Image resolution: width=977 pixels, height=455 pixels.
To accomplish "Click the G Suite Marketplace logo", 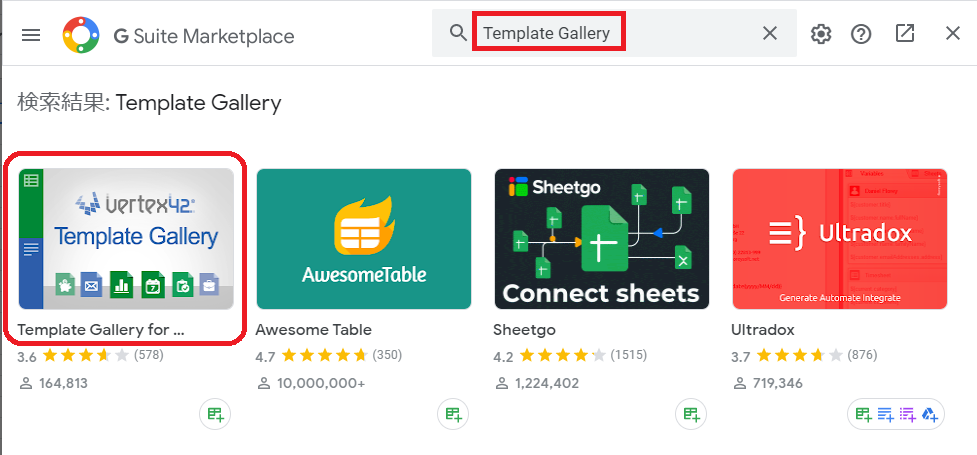I will (x=81, y=35).
